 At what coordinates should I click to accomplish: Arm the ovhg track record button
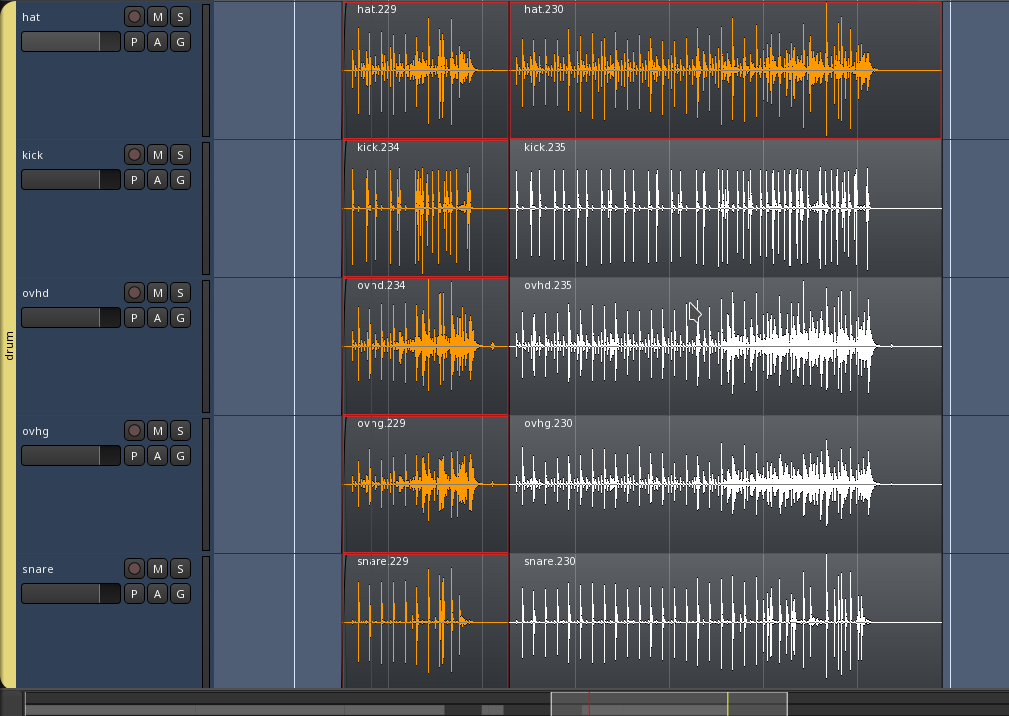134,431
